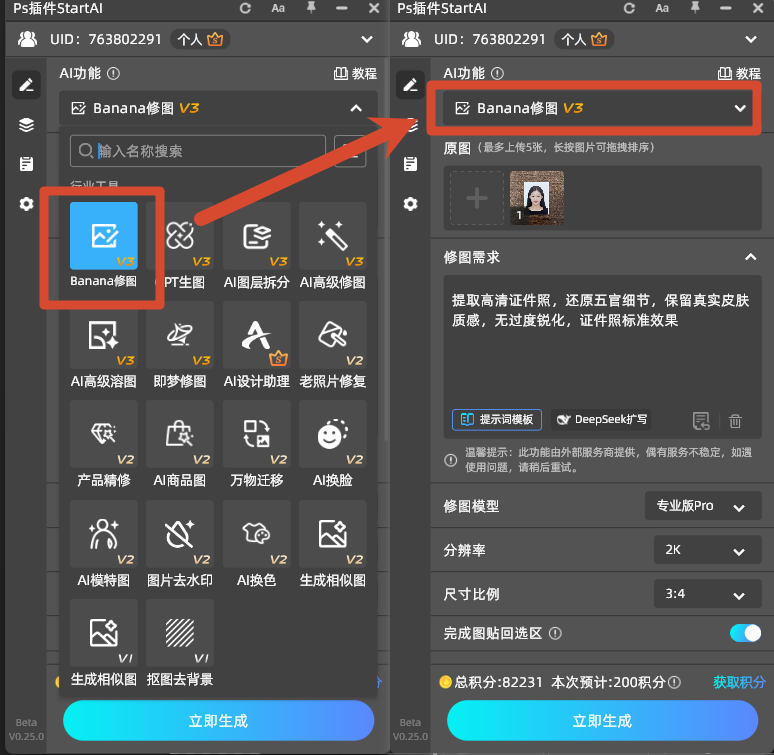Click info icon beside 本次预计:200积分
The image size is (774, 755).
pyautogui.click(x=674, y=682)
